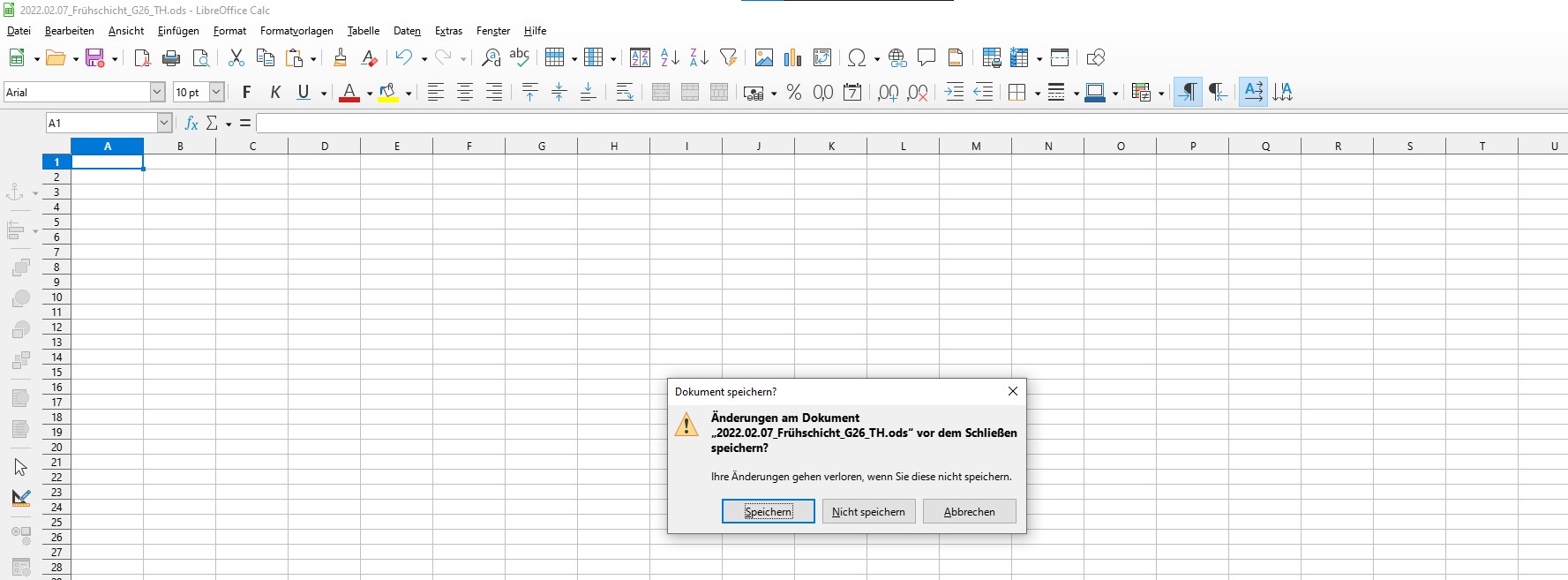Expand the Arial font name dropdown
Image resolution: width=1568 pixels, height=580 pixels.
tap(157, 93)
